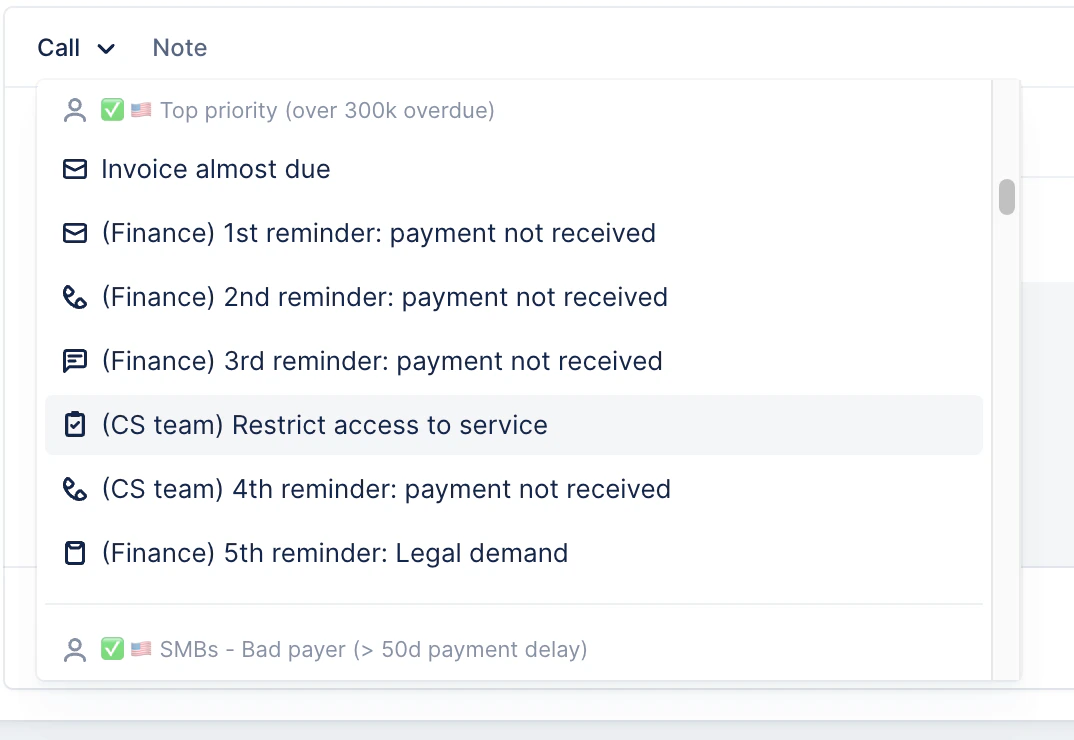Click the clipboard check icon for Restrict access

pos(75,425)
